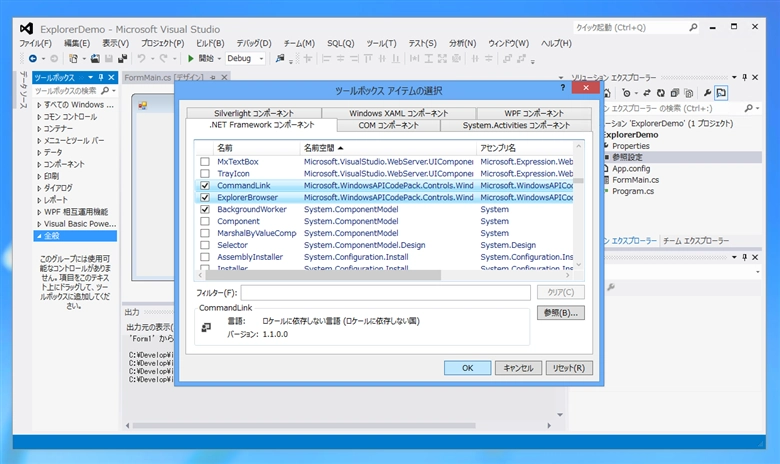The image size is (780, 464).
Task: Click the Toolbox search magnifier icon
Action: tap(105, 91)
